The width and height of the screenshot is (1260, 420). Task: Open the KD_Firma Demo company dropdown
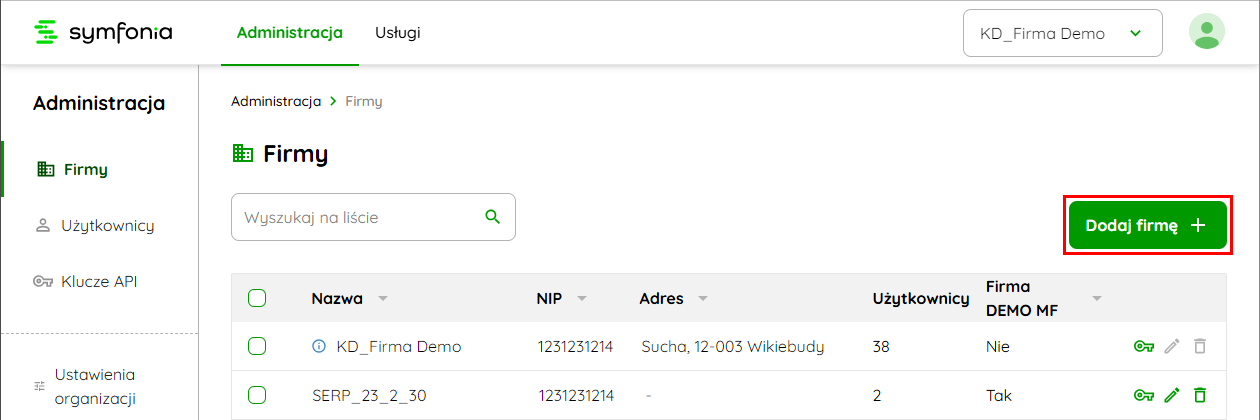click(1062, 33)
